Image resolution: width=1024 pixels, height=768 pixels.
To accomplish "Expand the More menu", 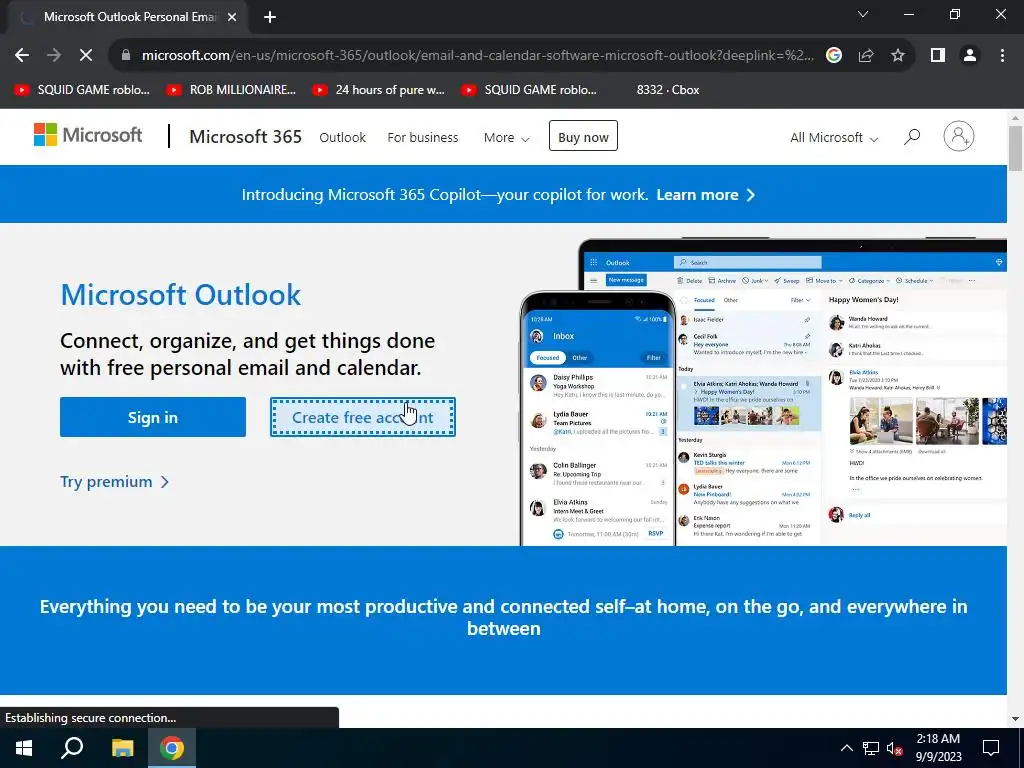I will point(506,138).
